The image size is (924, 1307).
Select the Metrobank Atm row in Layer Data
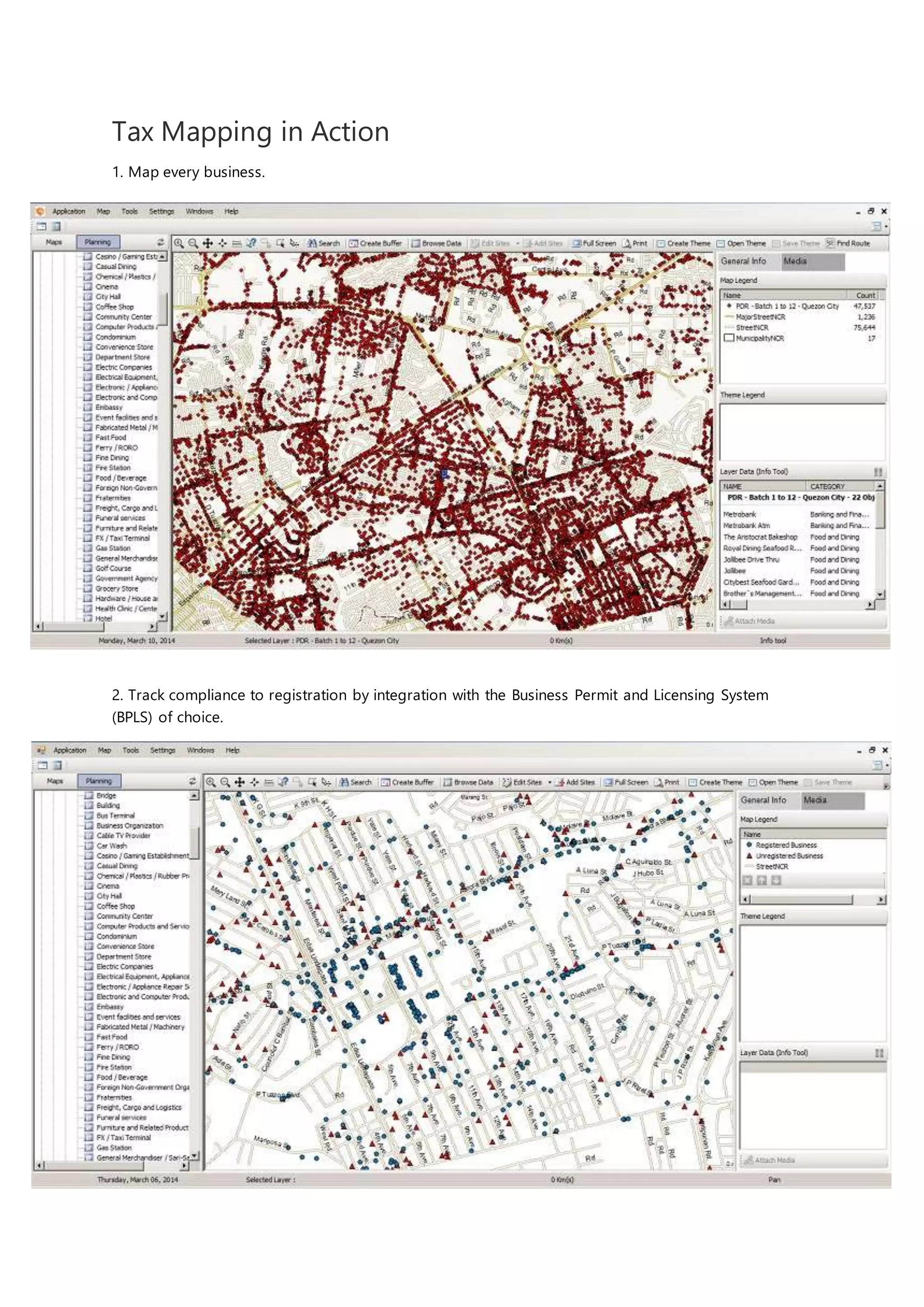pos(747,525)
